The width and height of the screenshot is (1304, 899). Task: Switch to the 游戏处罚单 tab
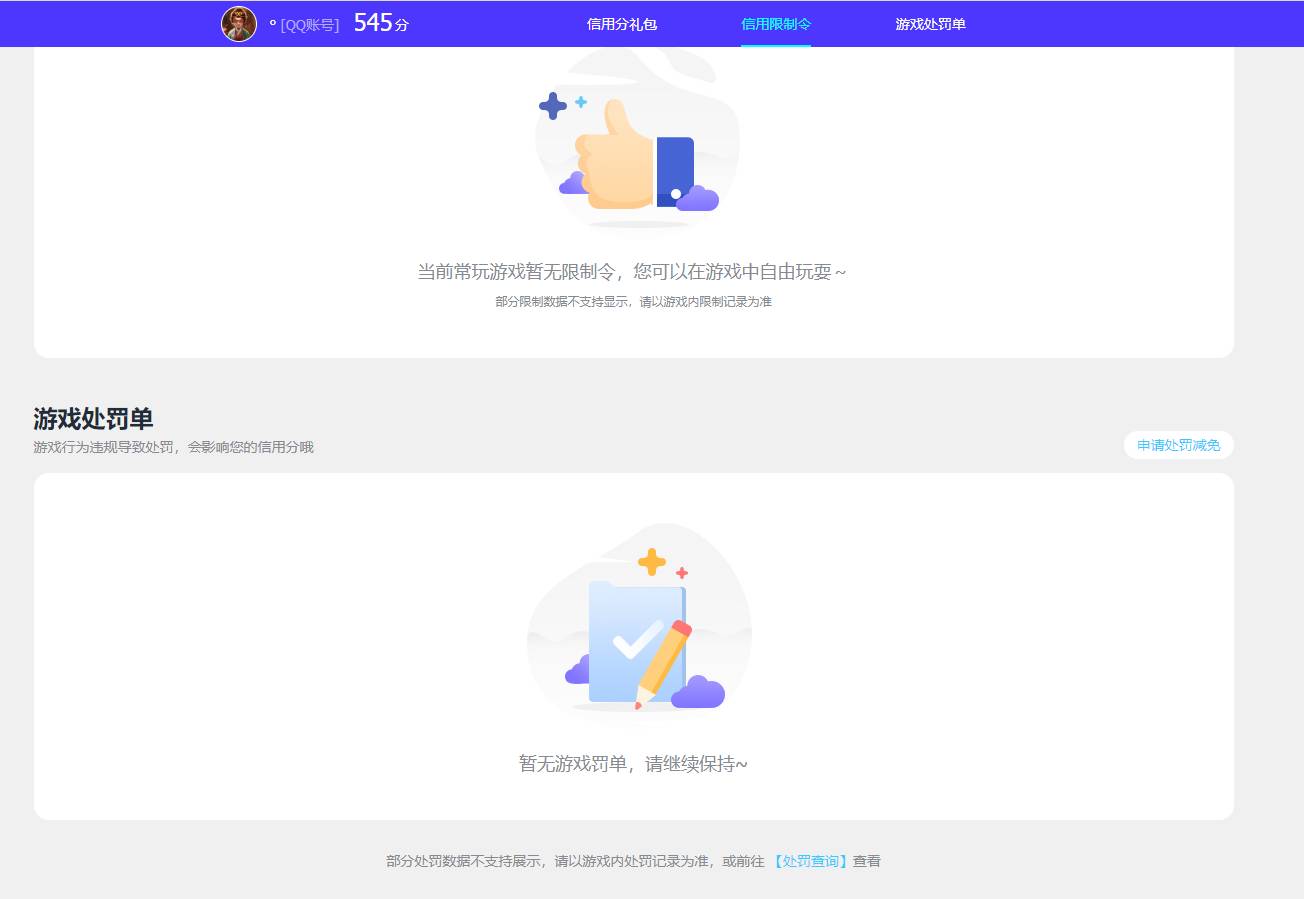point(929,23)
